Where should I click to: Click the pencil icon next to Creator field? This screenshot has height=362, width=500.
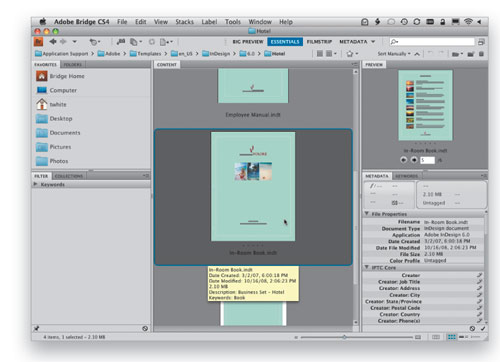tap(479, 275)
